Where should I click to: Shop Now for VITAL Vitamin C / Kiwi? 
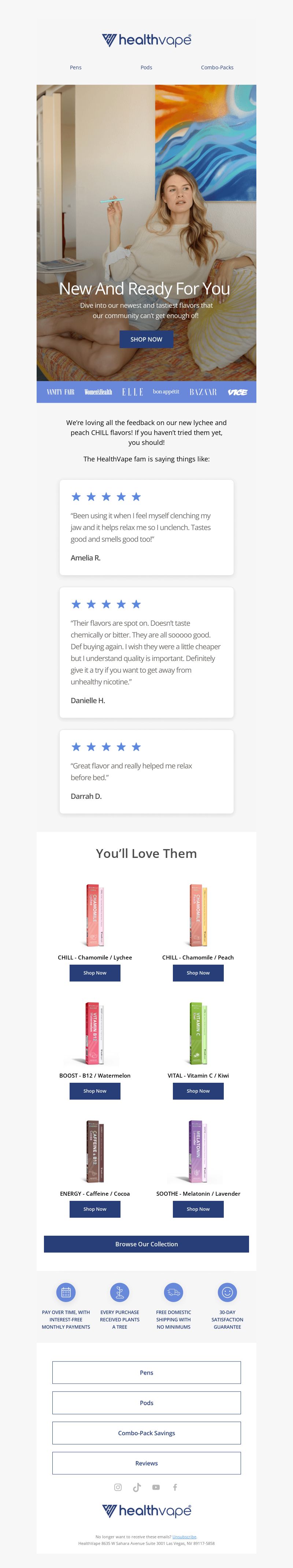pos(198,1091)
